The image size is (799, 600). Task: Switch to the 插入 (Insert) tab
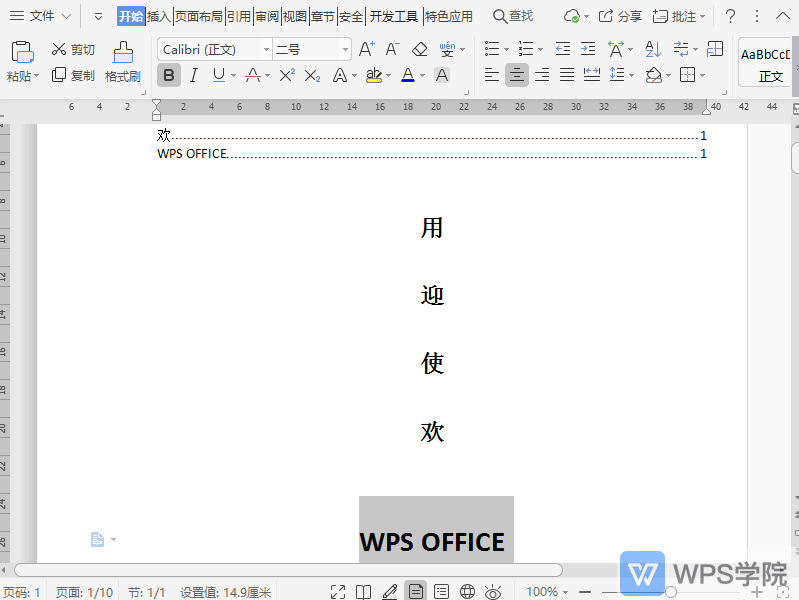(158, 16)
